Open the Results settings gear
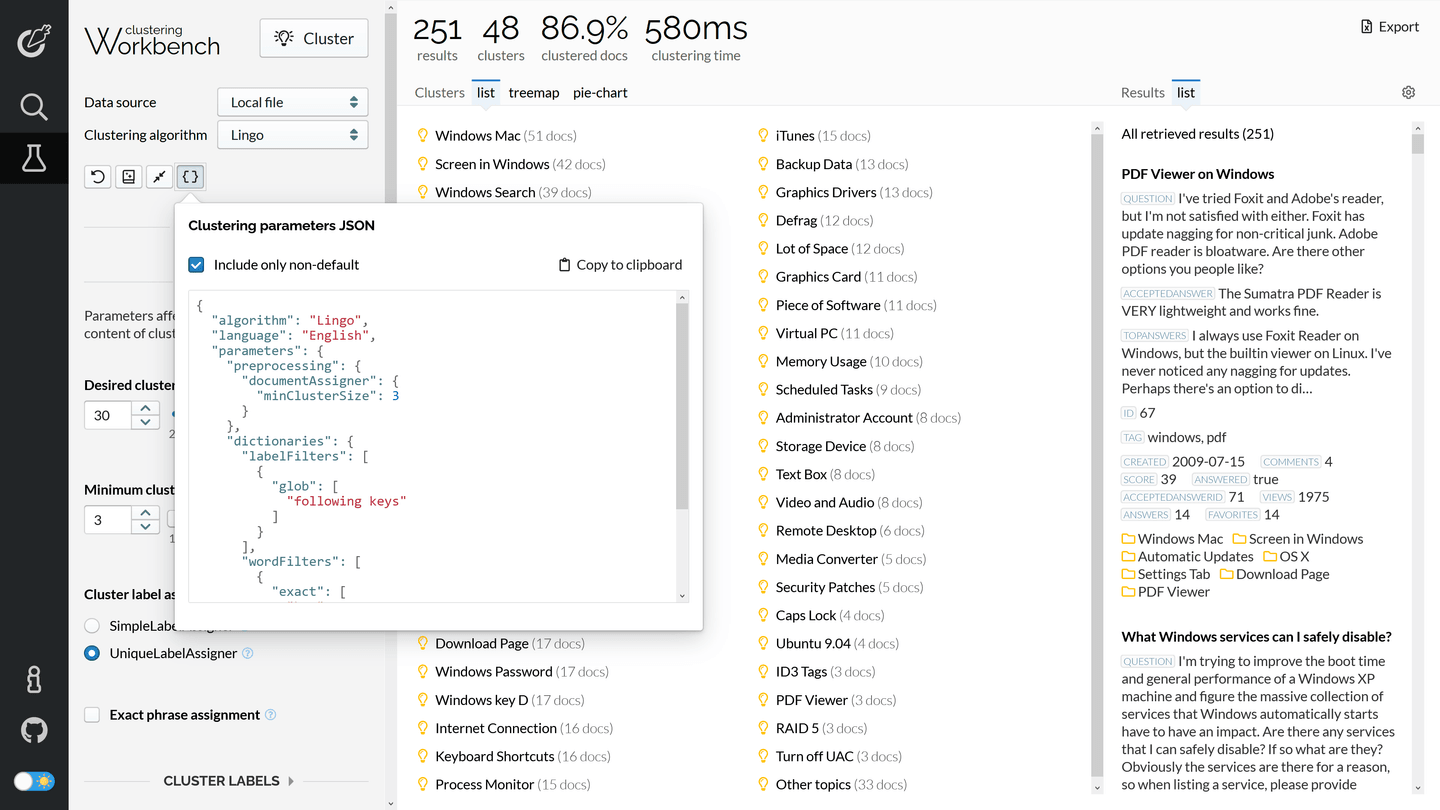 coord(1408,91)
